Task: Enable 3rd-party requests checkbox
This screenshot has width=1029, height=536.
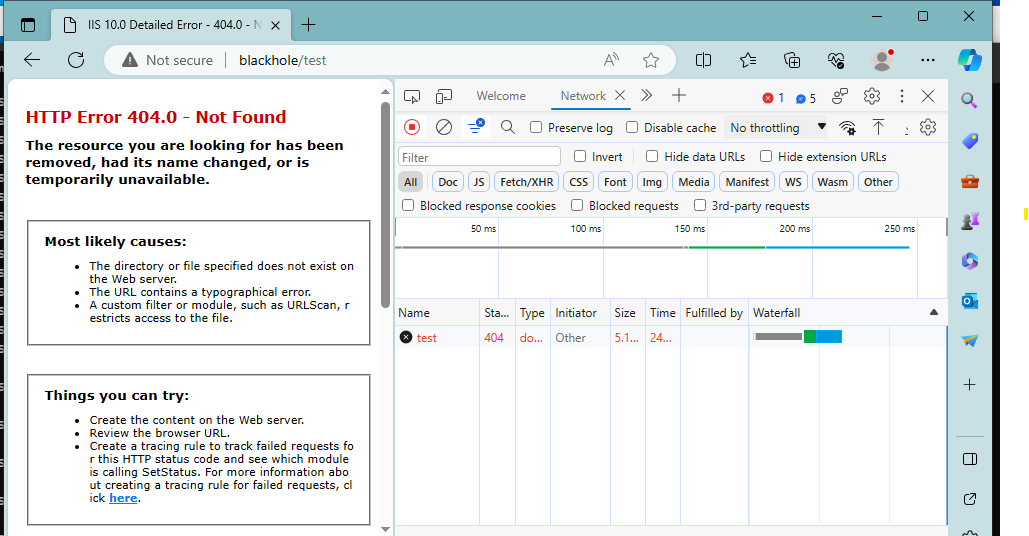Action: [x=700, y=205]
